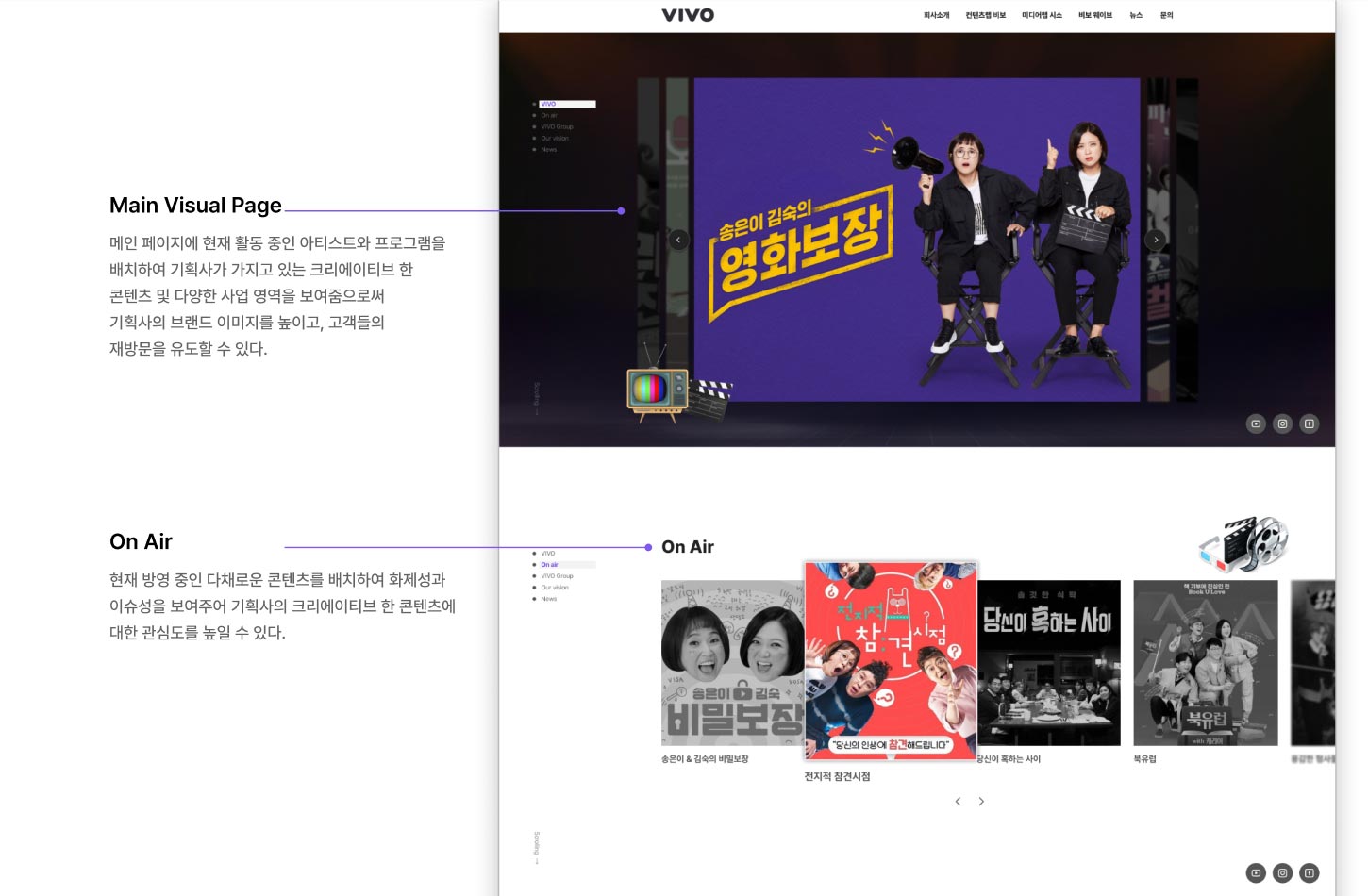Viewport: 1368px width, 896px height.
Task: Go to next slide in the hero carousel
Action: (x=1156, y=240)
